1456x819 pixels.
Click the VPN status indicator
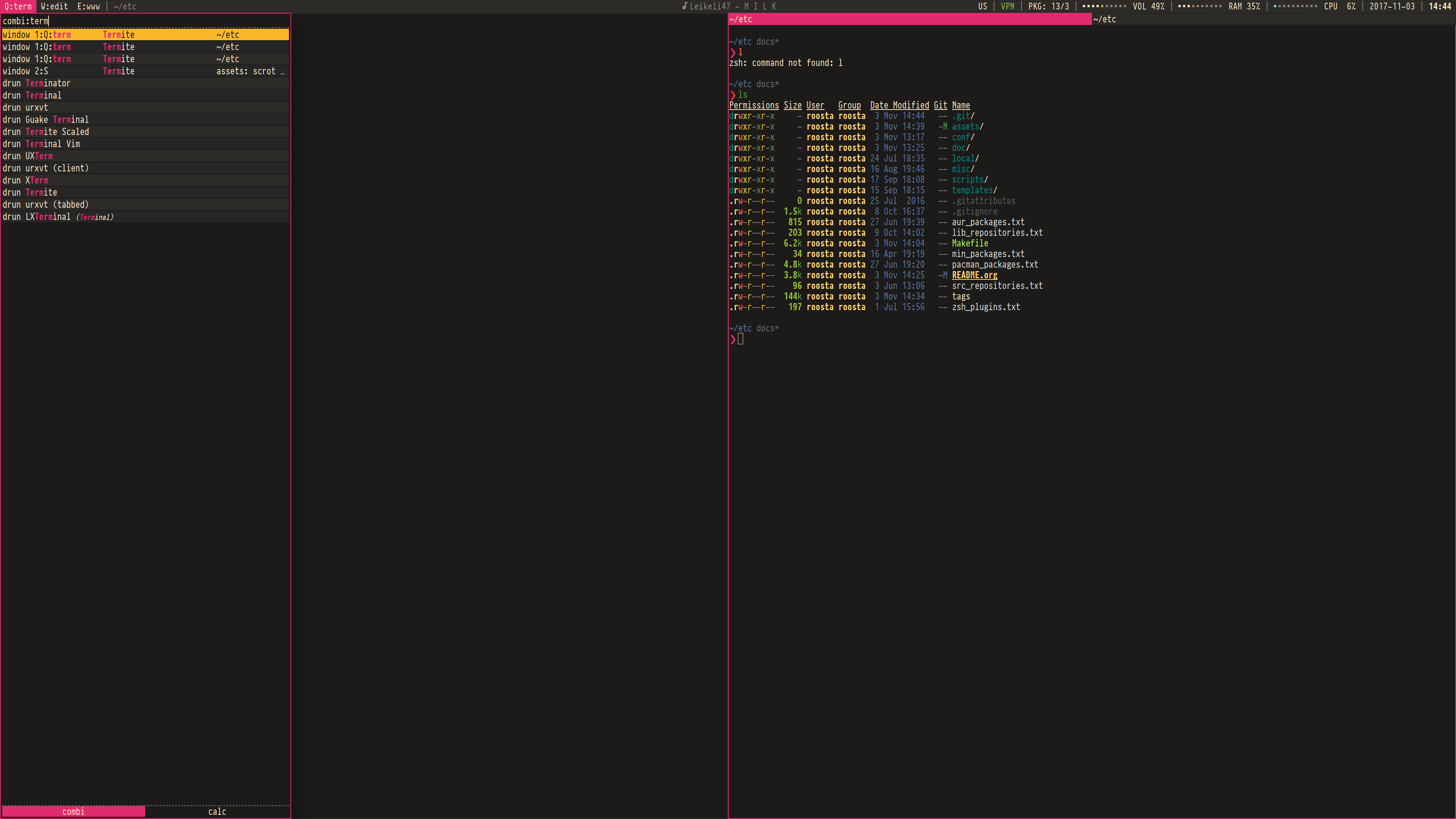coord(1007,6)
